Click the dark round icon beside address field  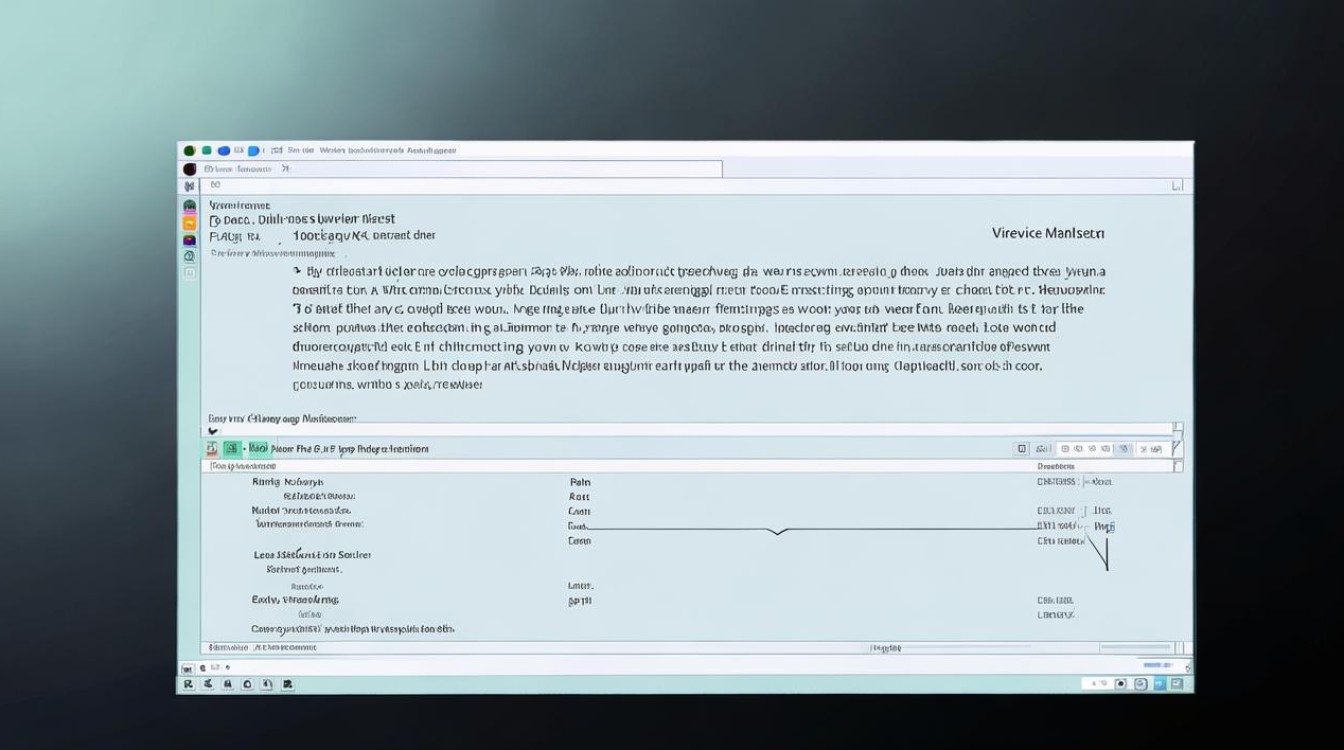click(x=189, y=169)
